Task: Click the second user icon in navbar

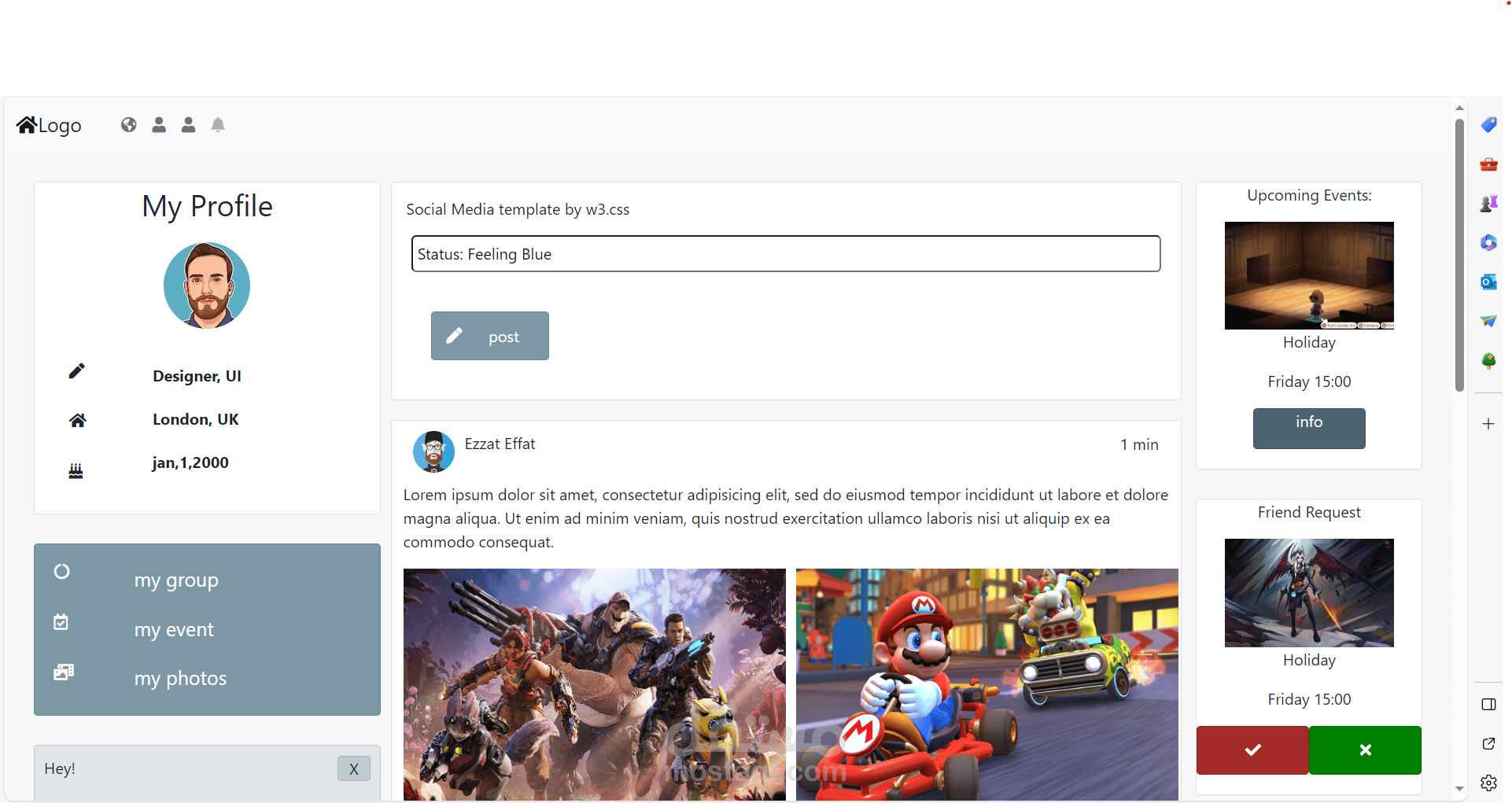Action: (189, 125)
